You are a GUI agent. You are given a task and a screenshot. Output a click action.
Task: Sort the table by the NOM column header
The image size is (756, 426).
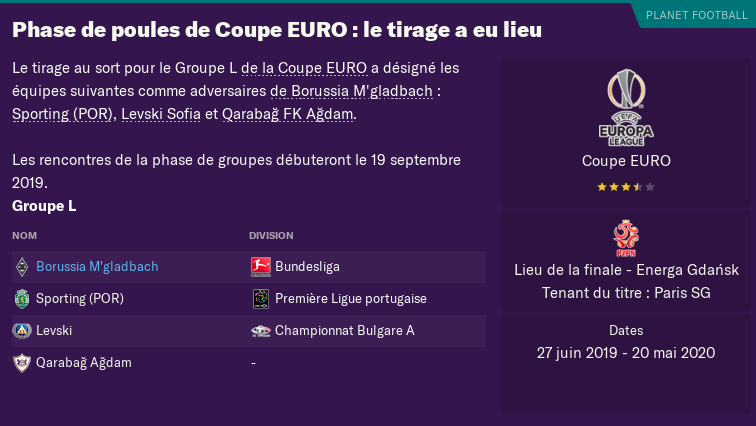(25, 236)
